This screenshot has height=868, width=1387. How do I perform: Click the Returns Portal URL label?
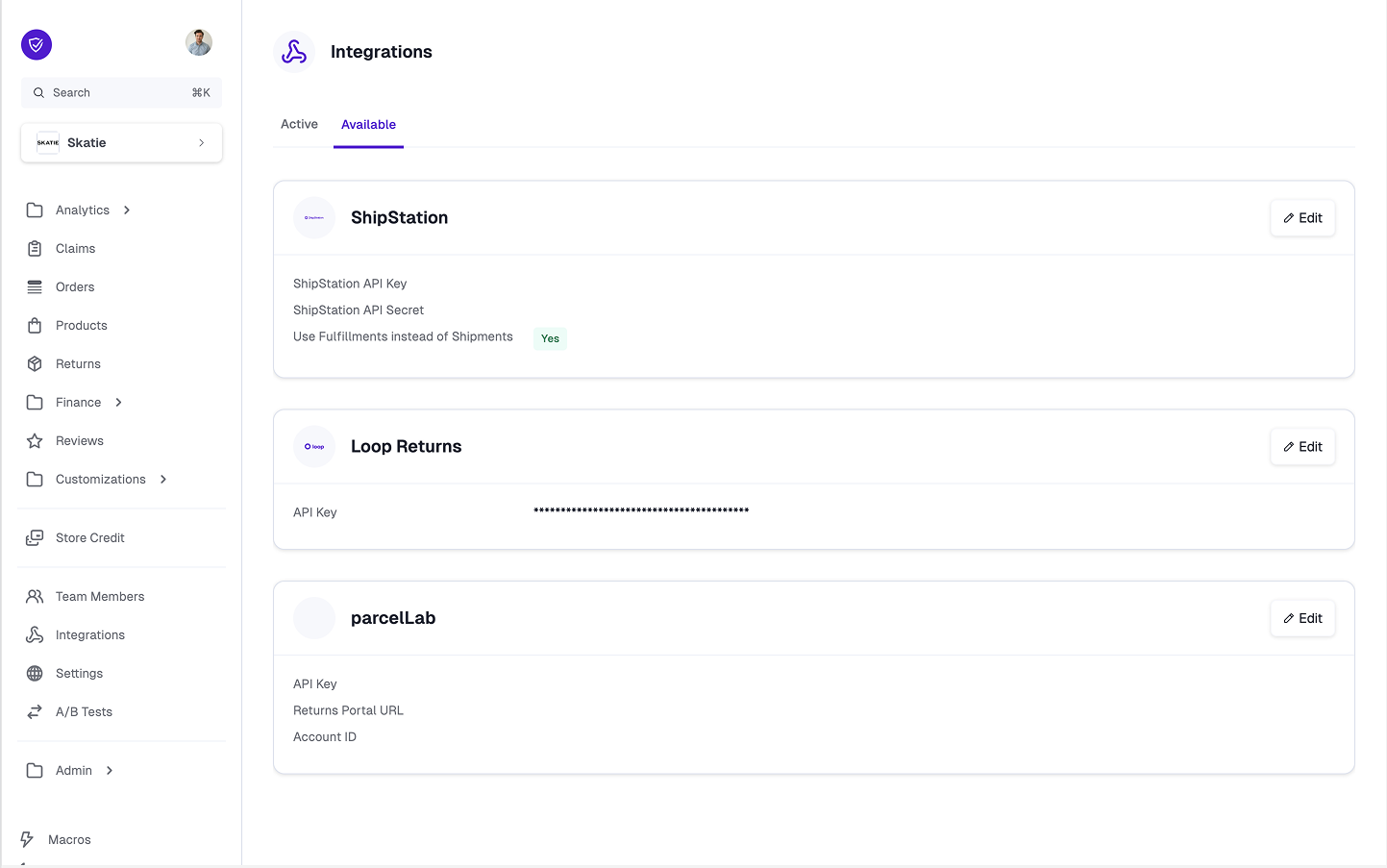coord(348,710)
